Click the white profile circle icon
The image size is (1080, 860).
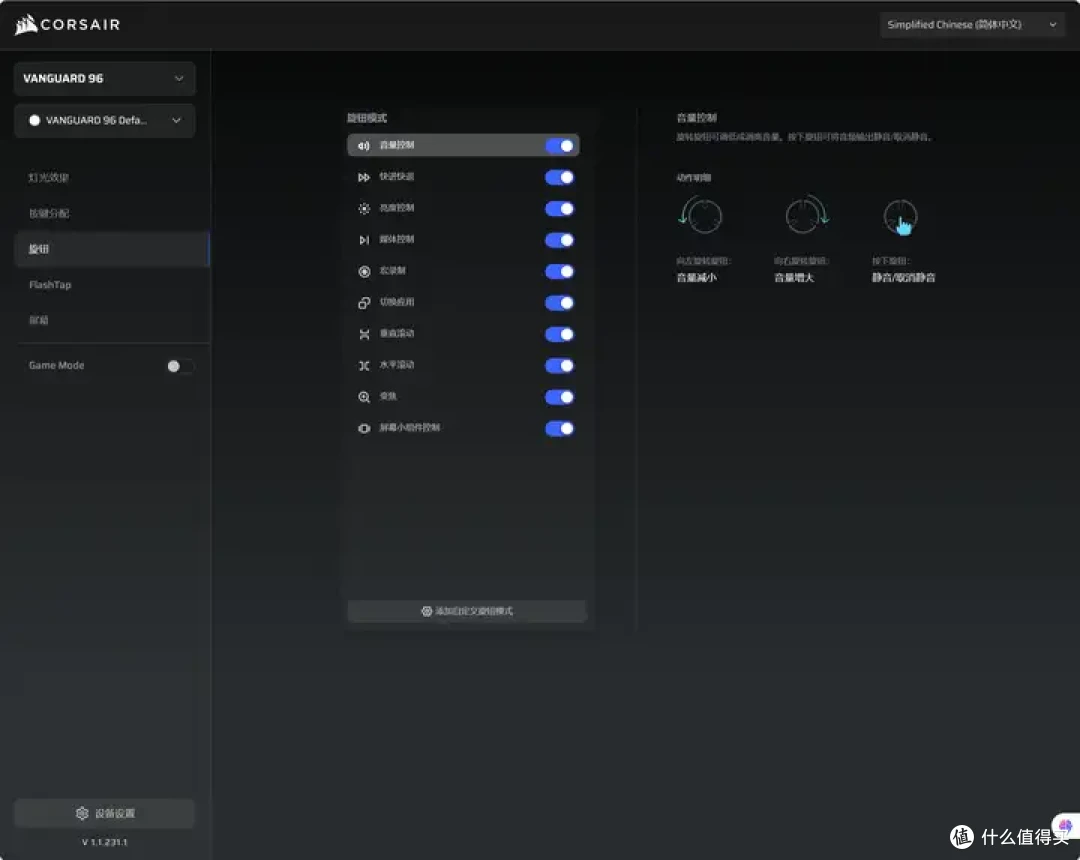(x=34, y=120)
